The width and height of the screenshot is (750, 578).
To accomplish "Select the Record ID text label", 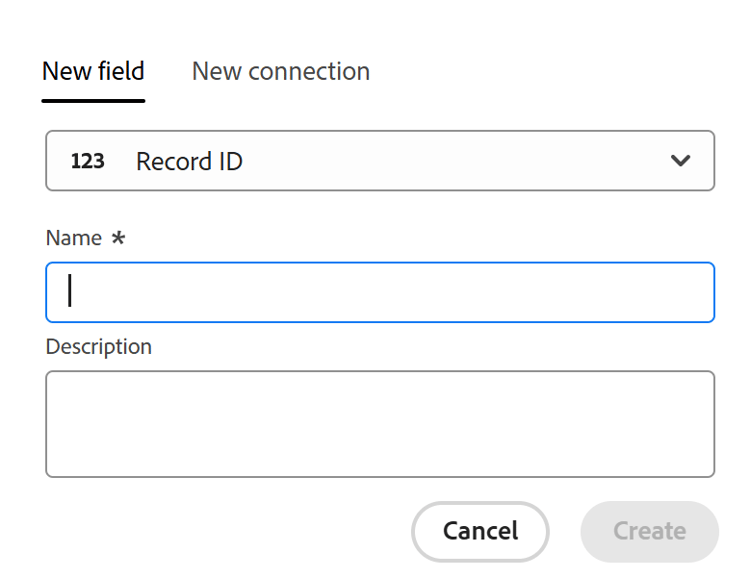I will (189, 161).
